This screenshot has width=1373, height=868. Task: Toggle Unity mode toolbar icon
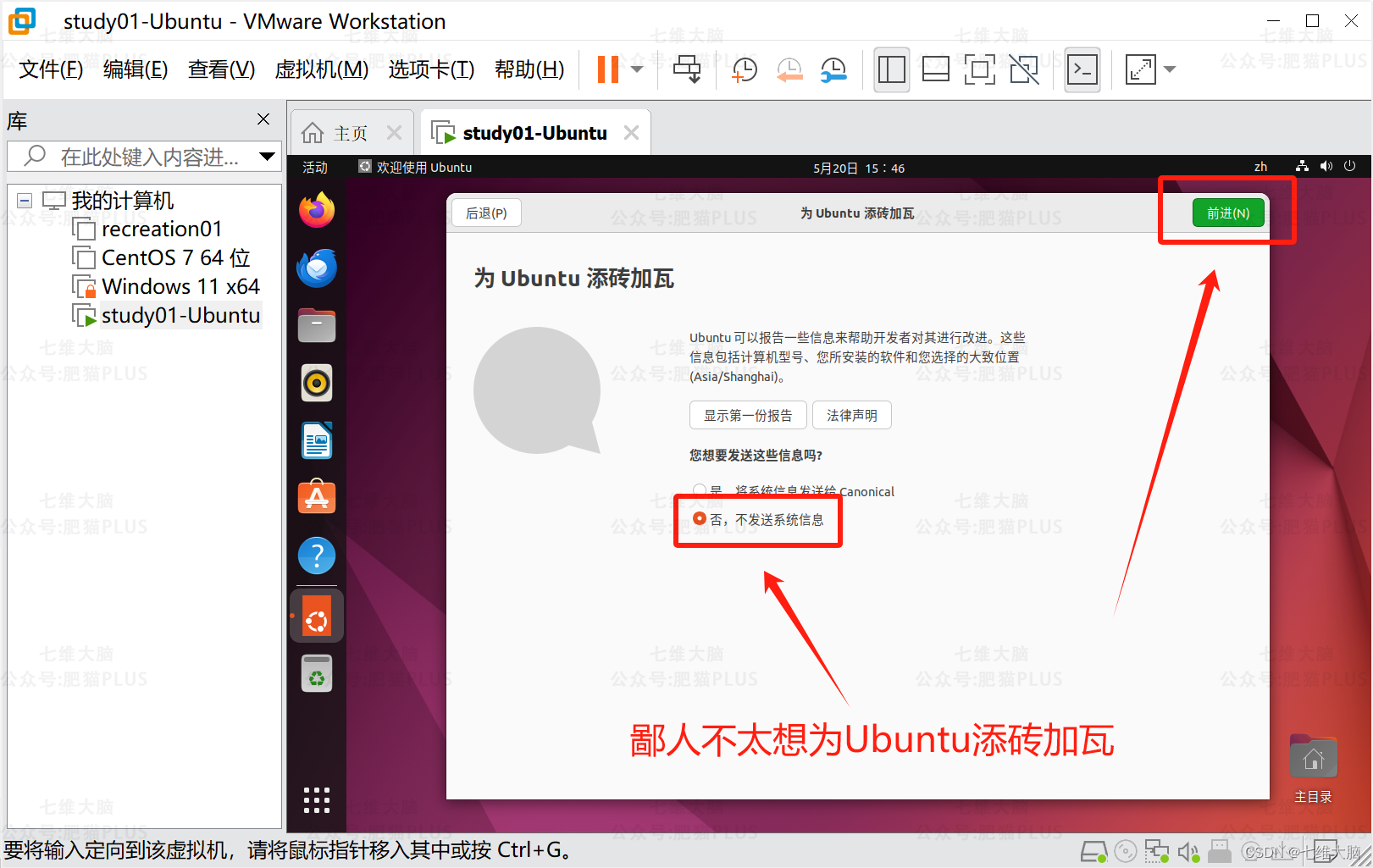pos(1024,69)
